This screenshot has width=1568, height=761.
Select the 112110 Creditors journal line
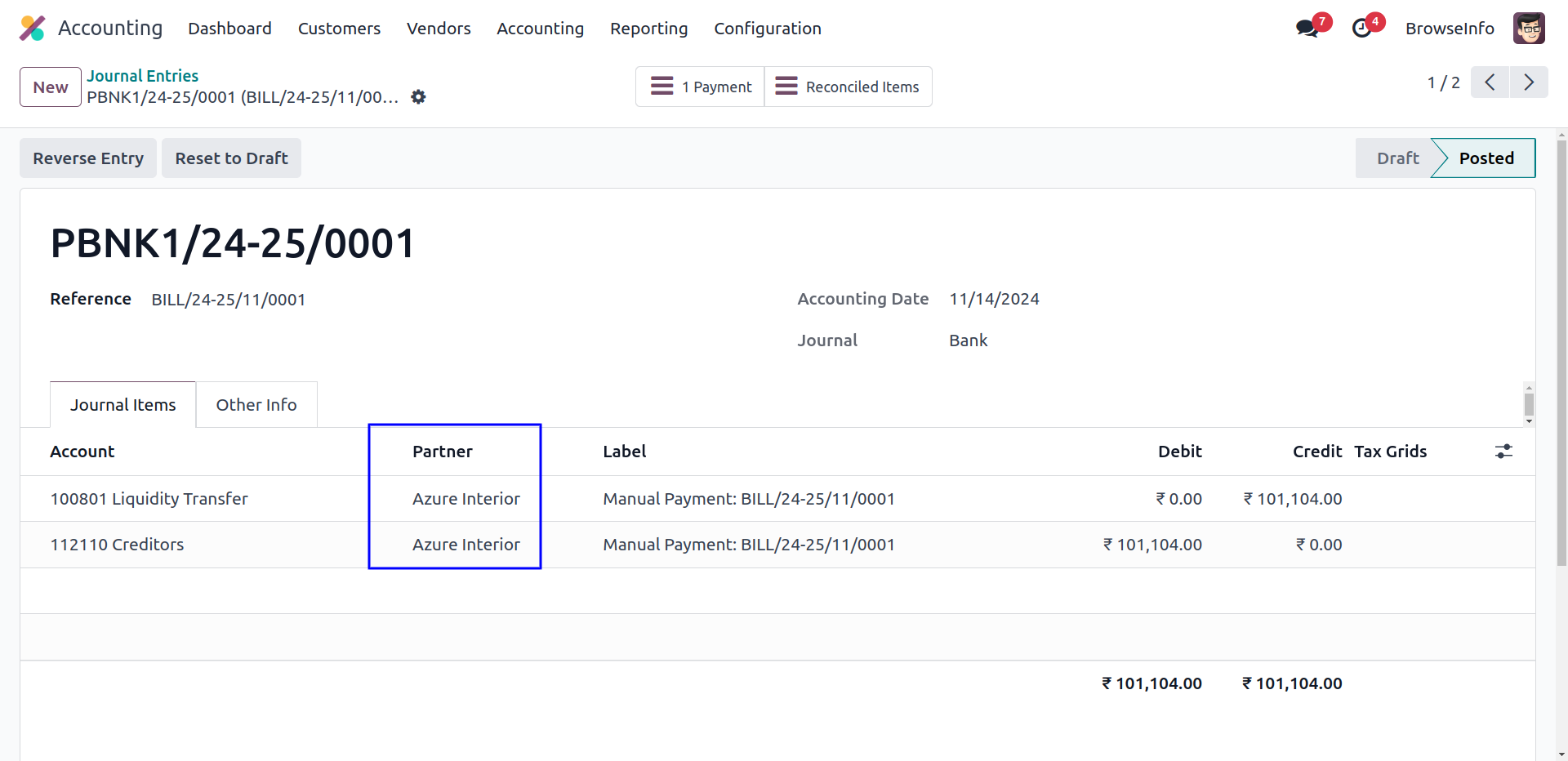[x=117, y=545]
